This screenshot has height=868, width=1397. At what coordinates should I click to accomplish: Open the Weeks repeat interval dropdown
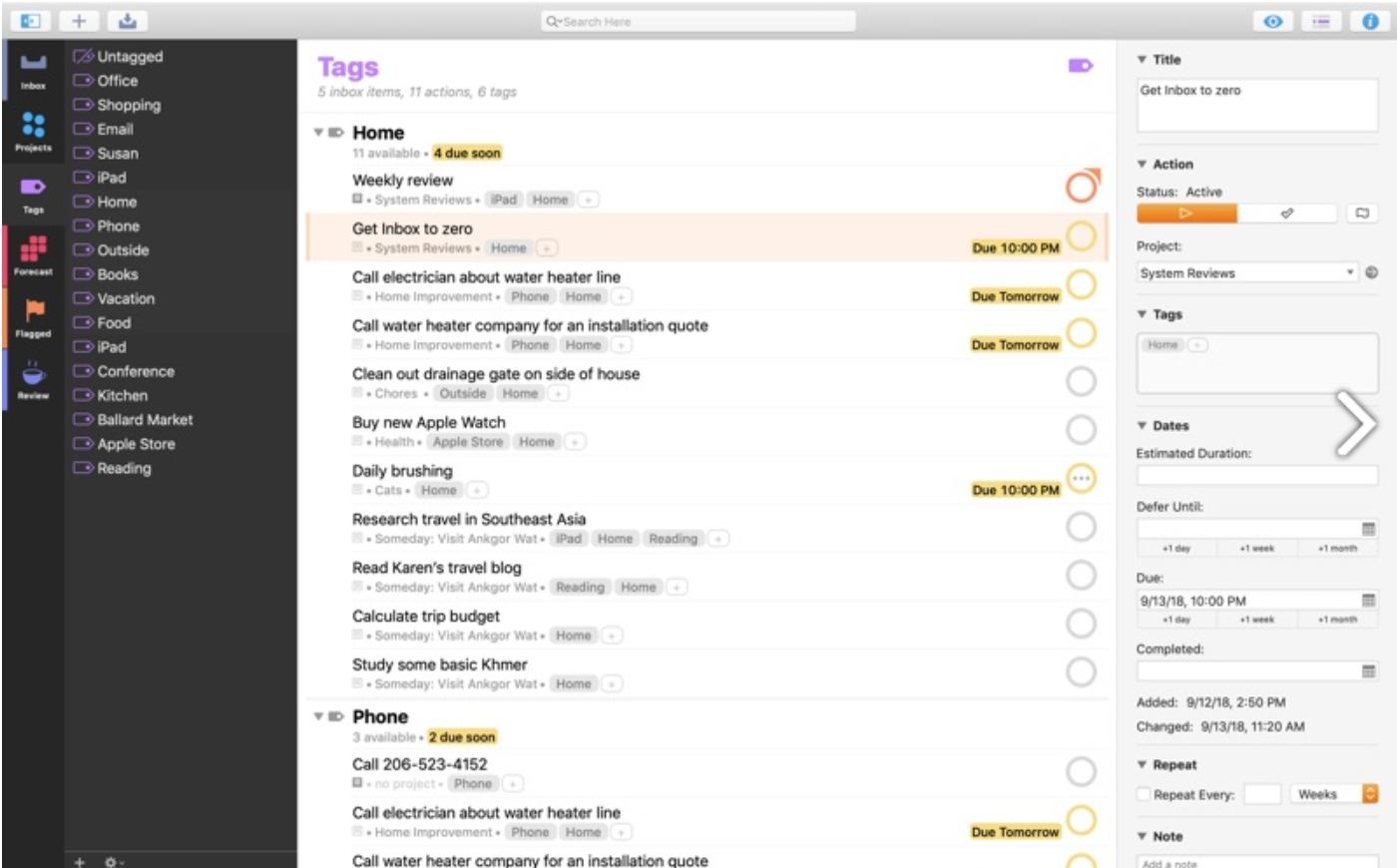click(1369, 794)
